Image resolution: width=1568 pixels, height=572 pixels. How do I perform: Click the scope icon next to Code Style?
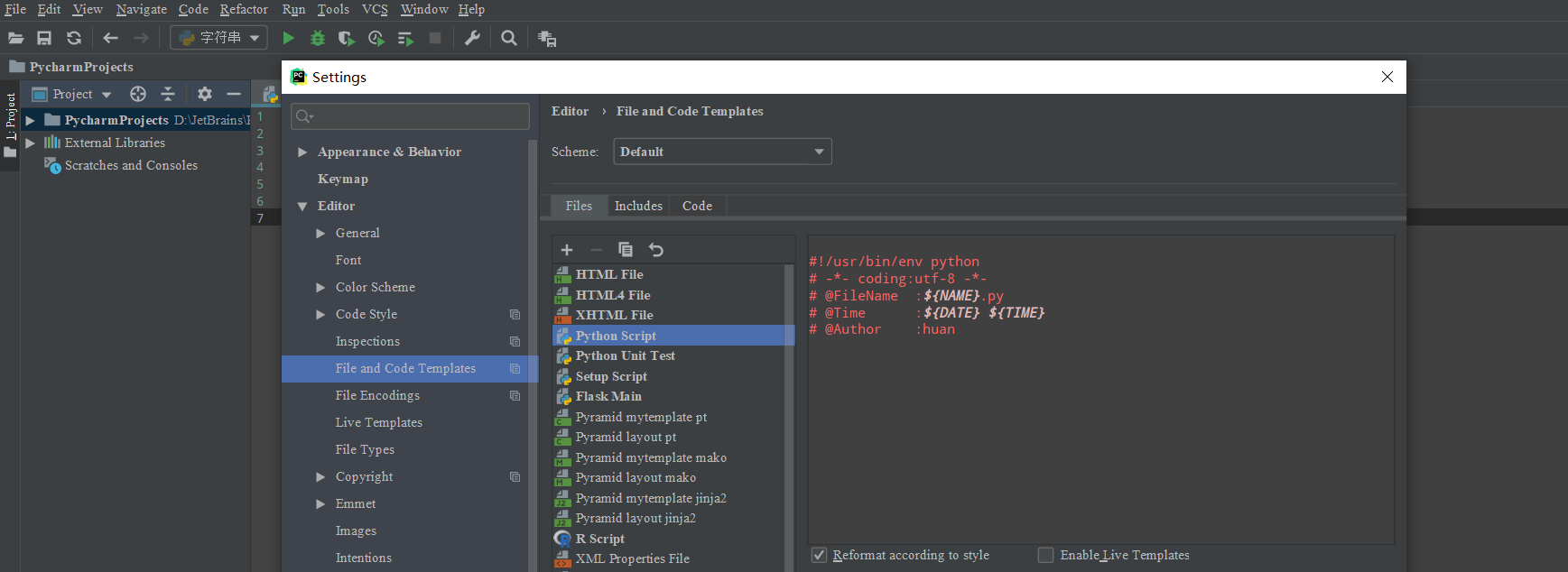[515, 314]
